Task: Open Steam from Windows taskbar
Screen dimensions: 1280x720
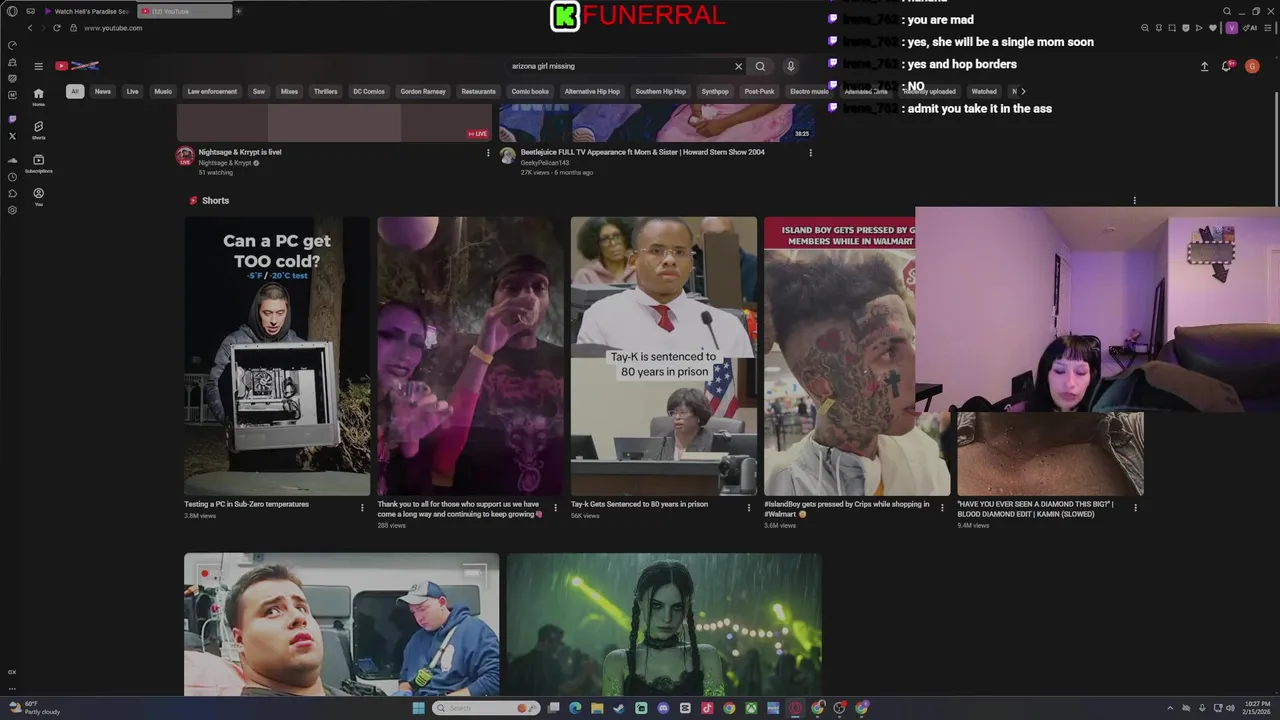Action: pyautogui.click(x=619, y=708)
